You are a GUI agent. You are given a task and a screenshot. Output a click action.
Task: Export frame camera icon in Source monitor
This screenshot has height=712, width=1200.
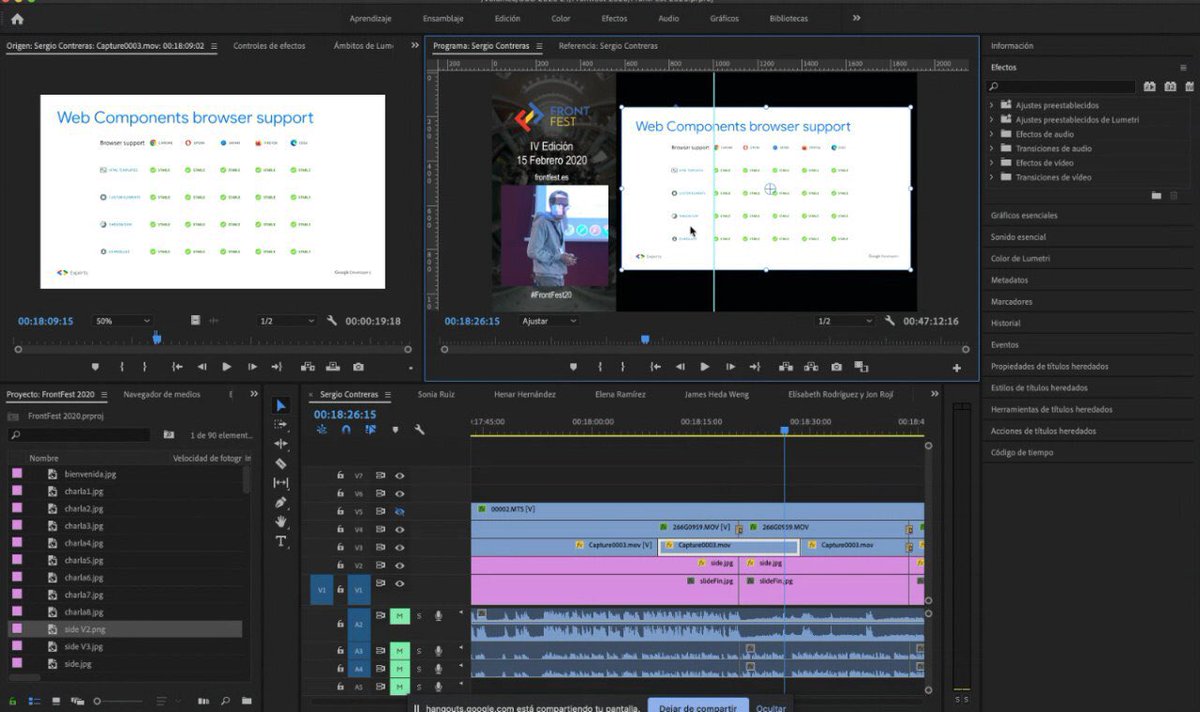click(358, 367)
